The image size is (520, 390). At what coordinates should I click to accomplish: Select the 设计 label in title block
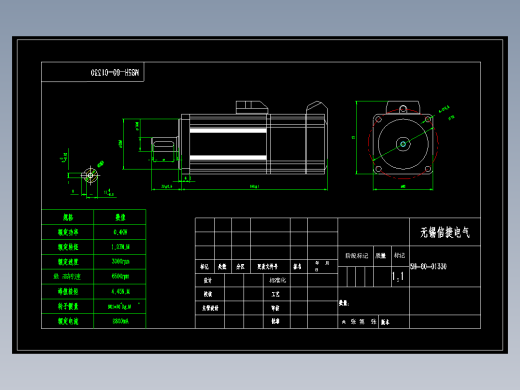(208, 280)
